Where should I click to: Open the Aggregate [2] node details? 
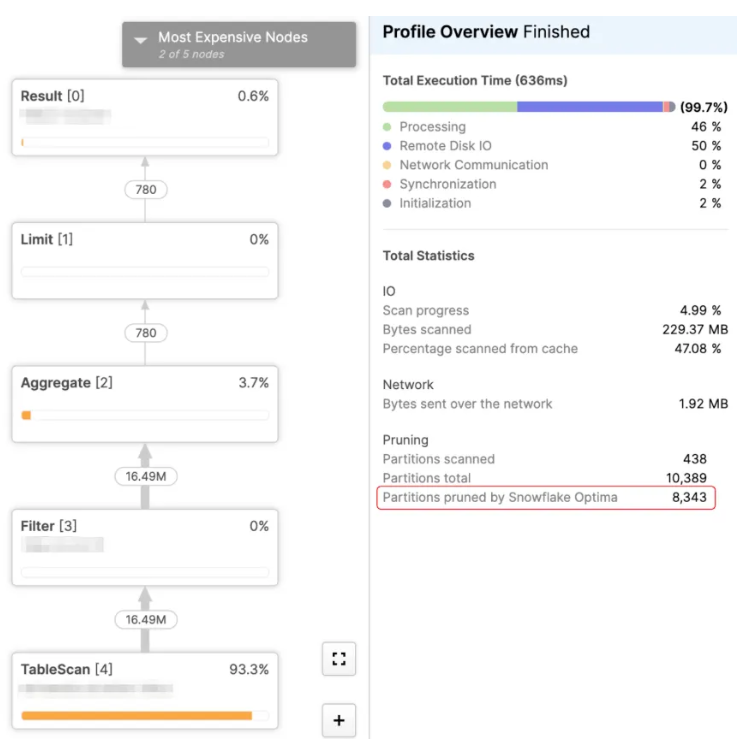point(144,403)
